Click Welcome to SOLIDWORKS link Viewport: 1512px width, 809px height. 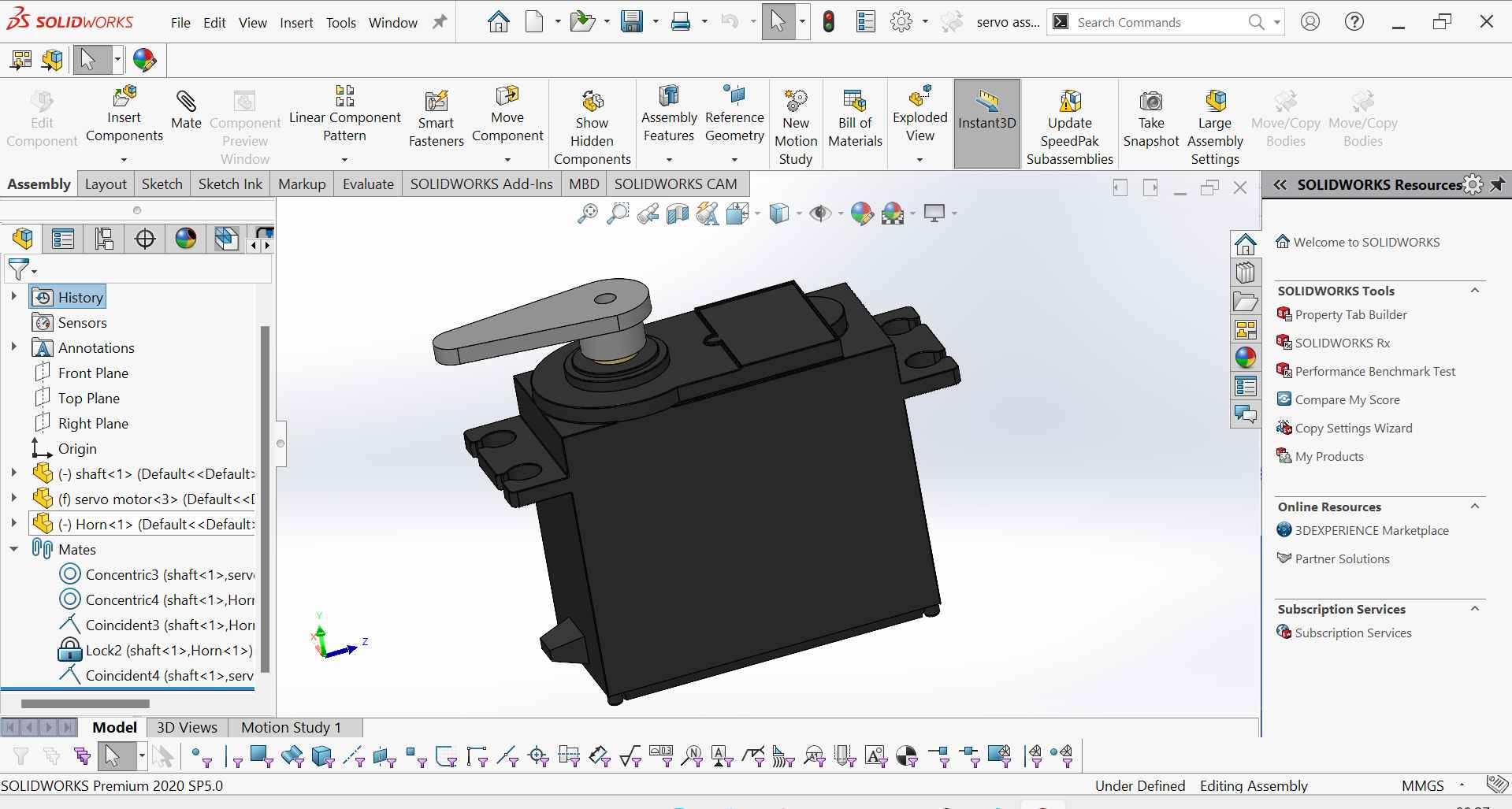coord(1366,242)
